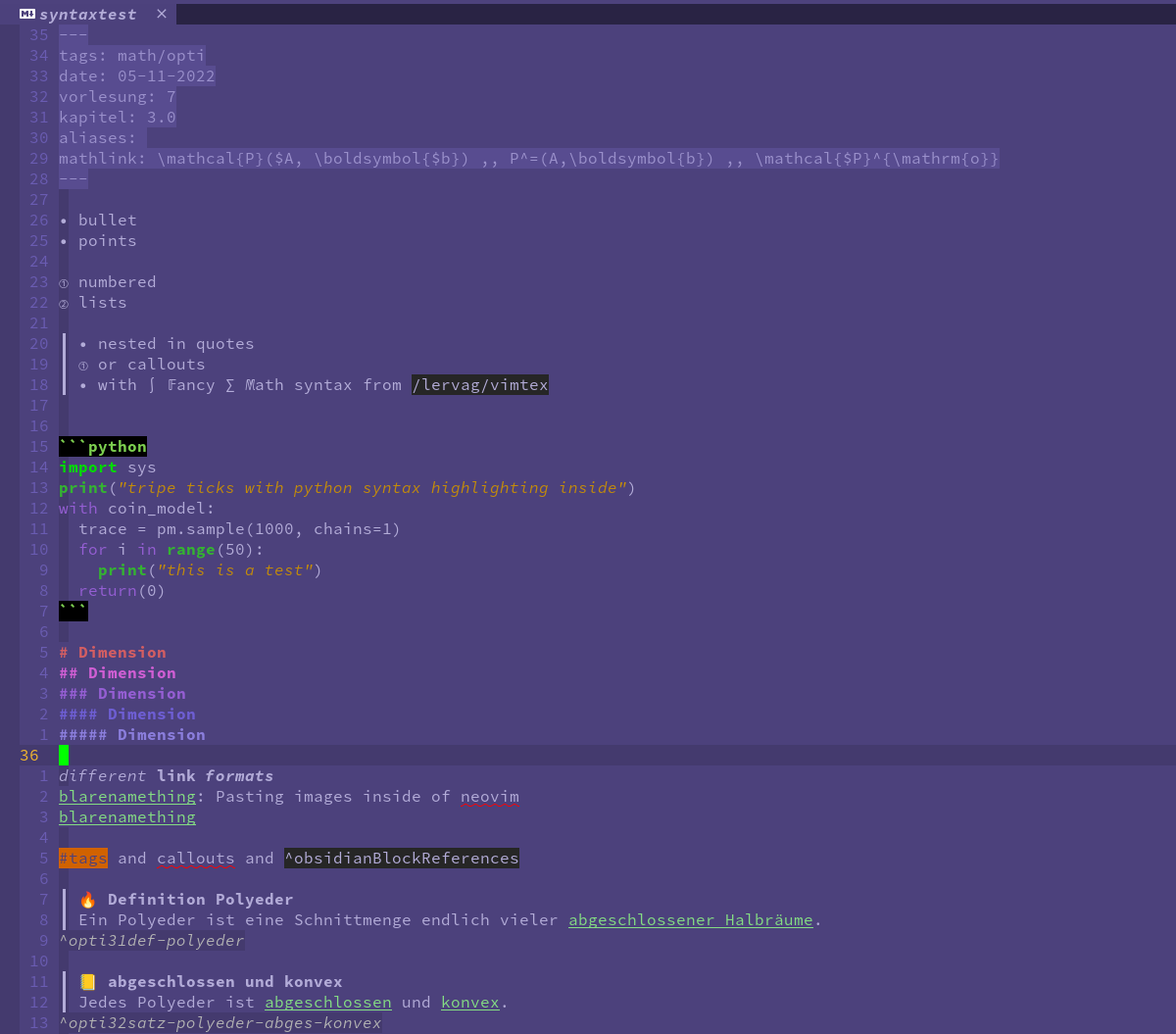The image size is (1176, 1034).
Task: Click the '#### Dimension' heading
Action: click(127, 714)
